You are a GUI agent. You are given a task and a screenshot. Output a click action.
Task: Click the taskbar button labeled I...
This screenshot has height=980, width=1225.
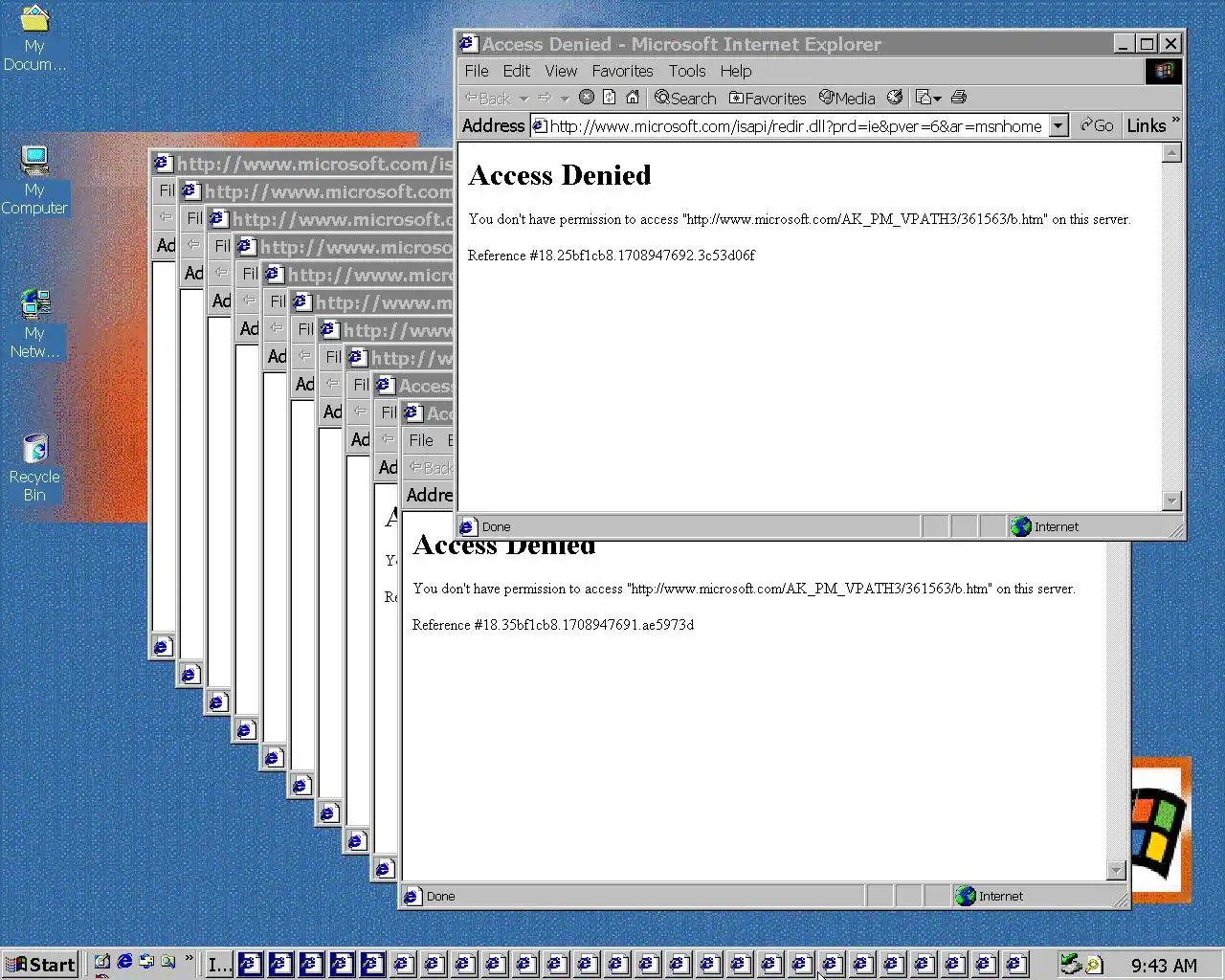[220, 965]
